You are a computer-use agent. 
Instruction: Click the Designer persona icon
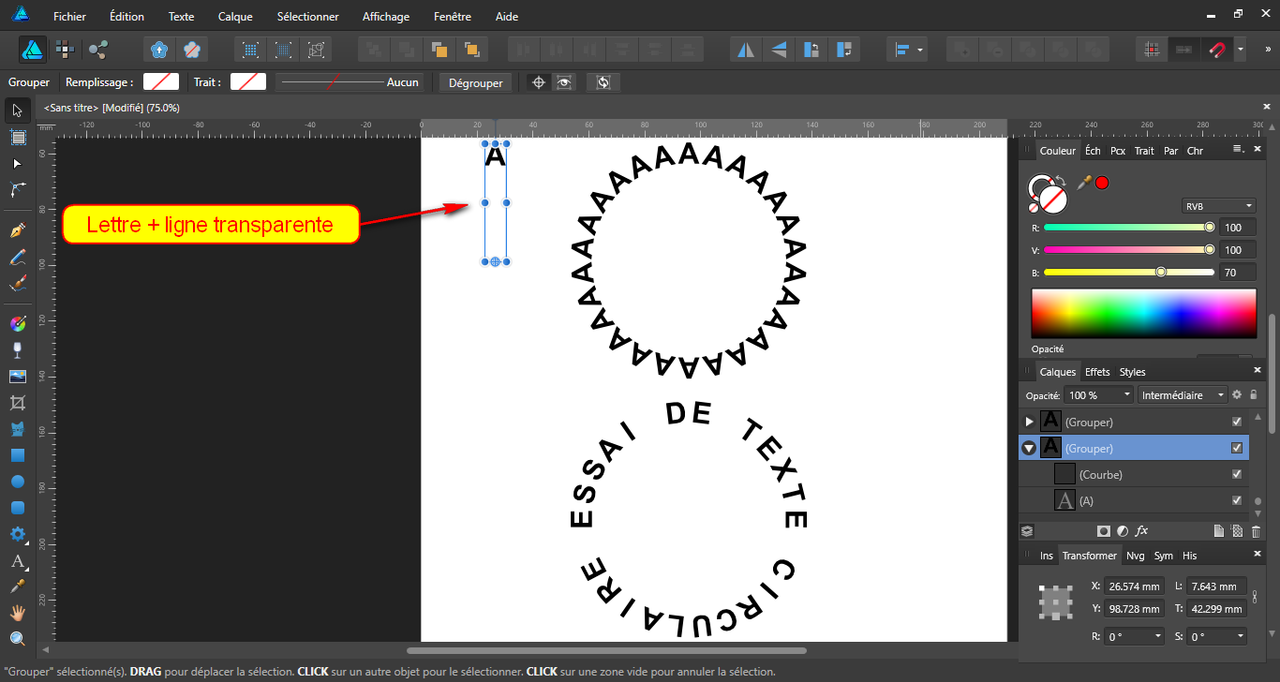pos(32,49)
